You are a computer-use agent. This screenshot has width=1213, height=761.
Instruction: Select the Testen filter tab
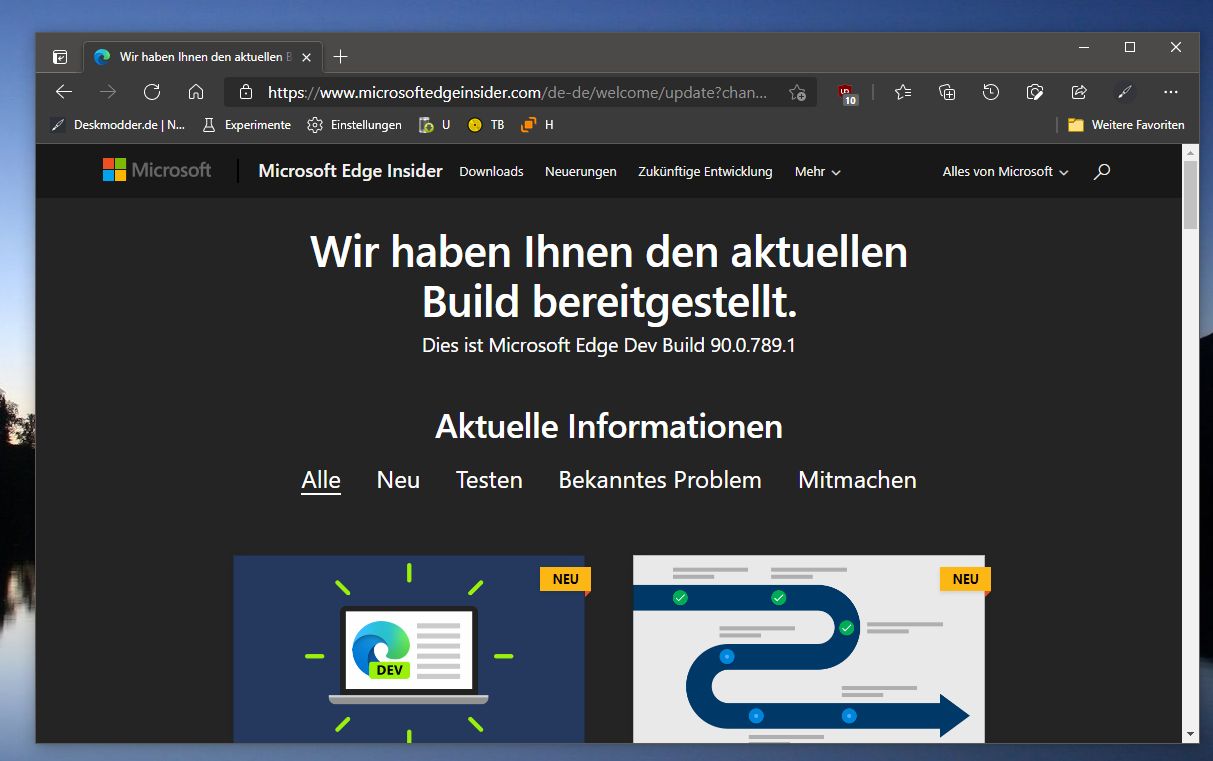coord(489,480)
